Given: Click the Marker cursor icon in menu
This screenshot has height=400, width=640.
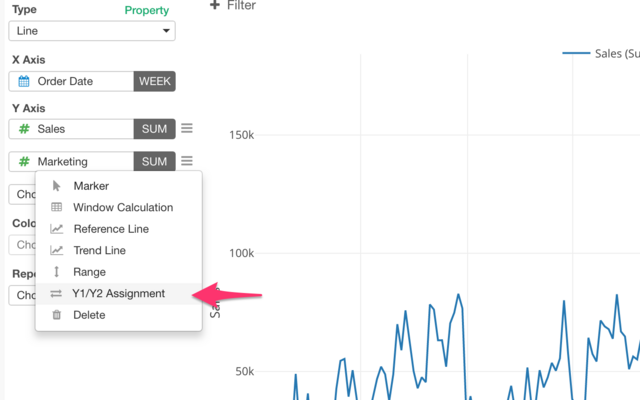Looking at the screenshot, I should (56, 186).
